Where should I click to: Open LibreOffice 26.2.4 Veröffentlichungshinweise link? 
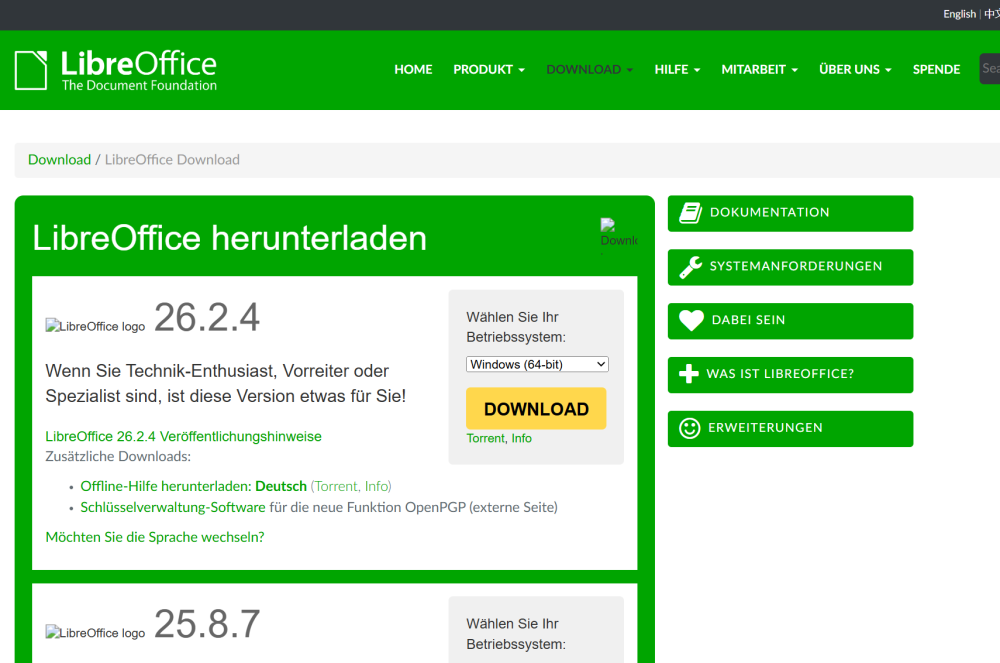183,437
